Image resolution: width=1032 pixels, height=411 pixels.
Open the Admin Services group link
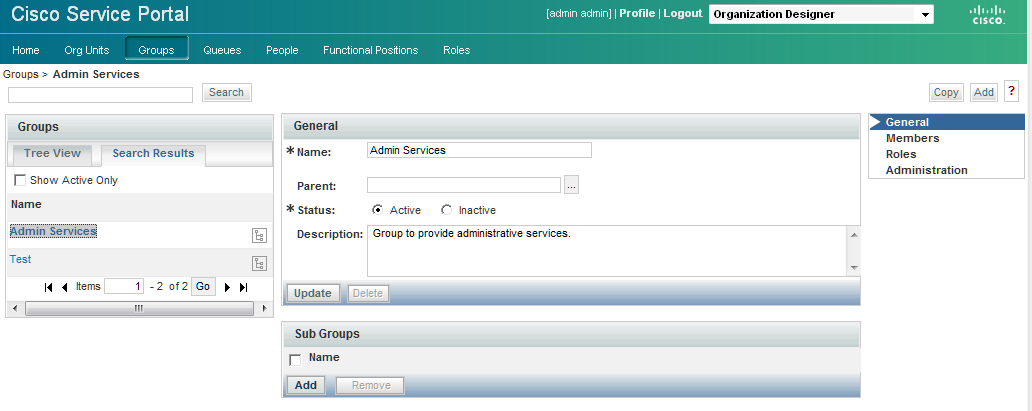pyautogui.click(x=53, y=231)
